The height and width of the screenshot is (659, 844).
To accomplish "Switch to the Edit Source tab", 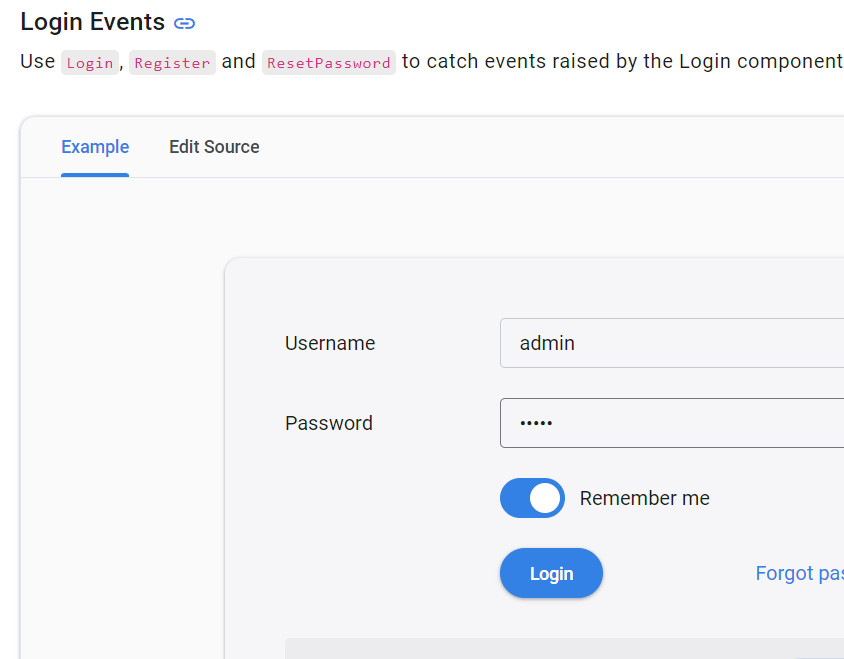I will click(214, 147).
